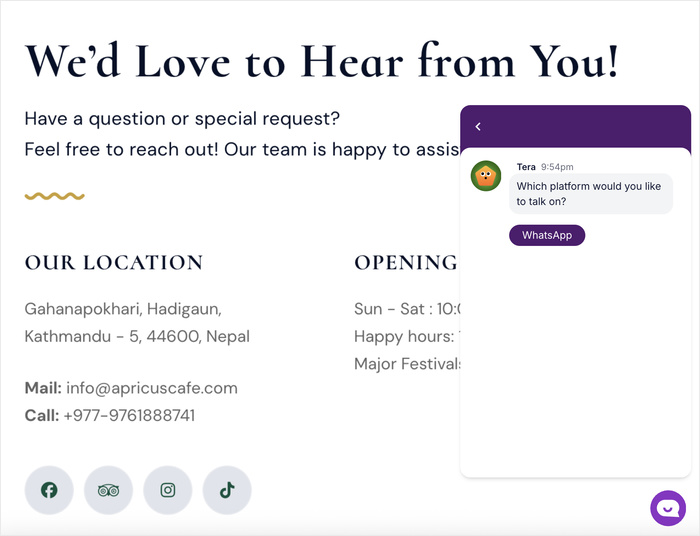Click the info@apricuscafe.com email address
Screen dimensions: 700x536
(152, 388)
